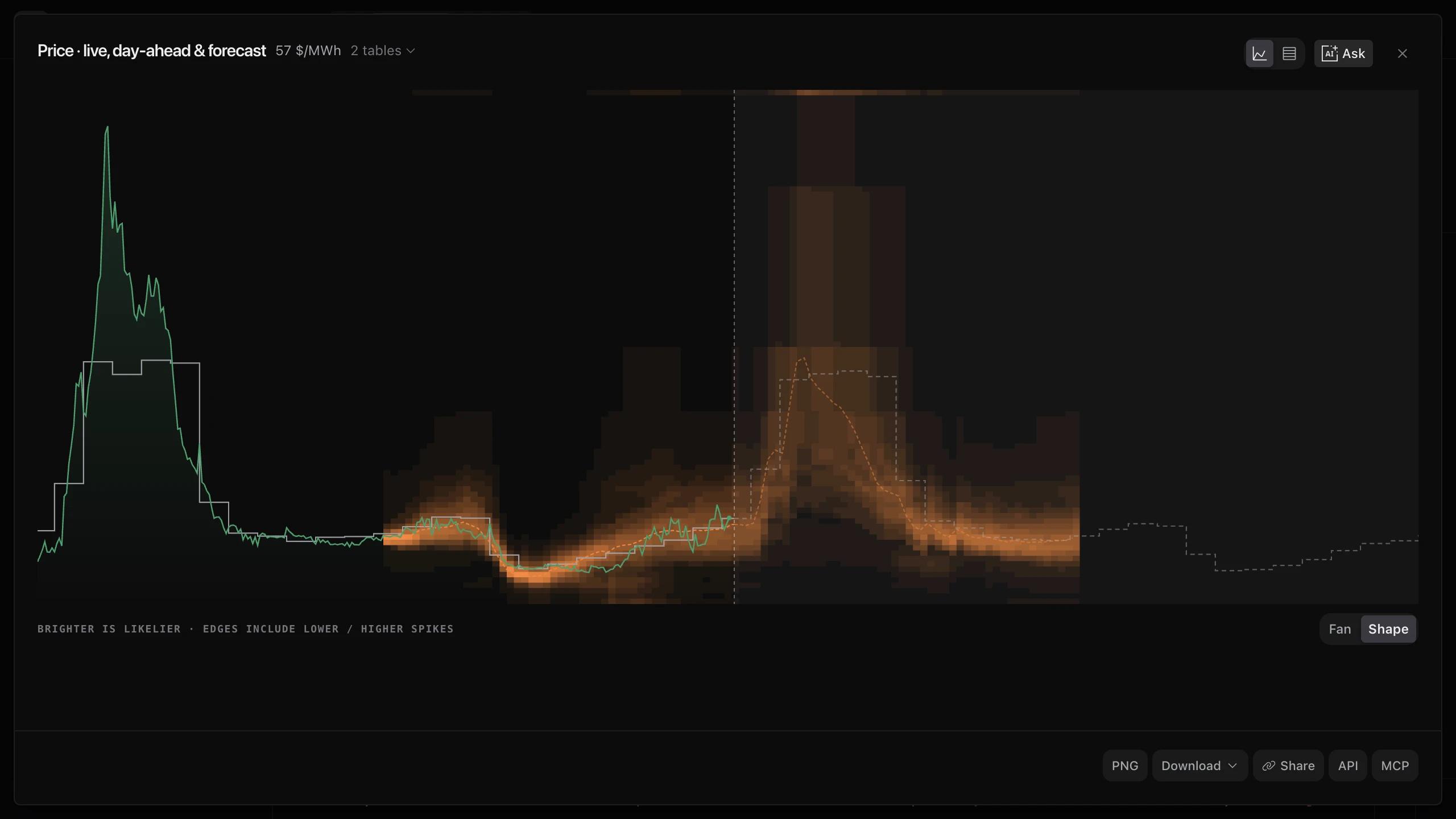Open the Download options menu

tap(1199, 766)
